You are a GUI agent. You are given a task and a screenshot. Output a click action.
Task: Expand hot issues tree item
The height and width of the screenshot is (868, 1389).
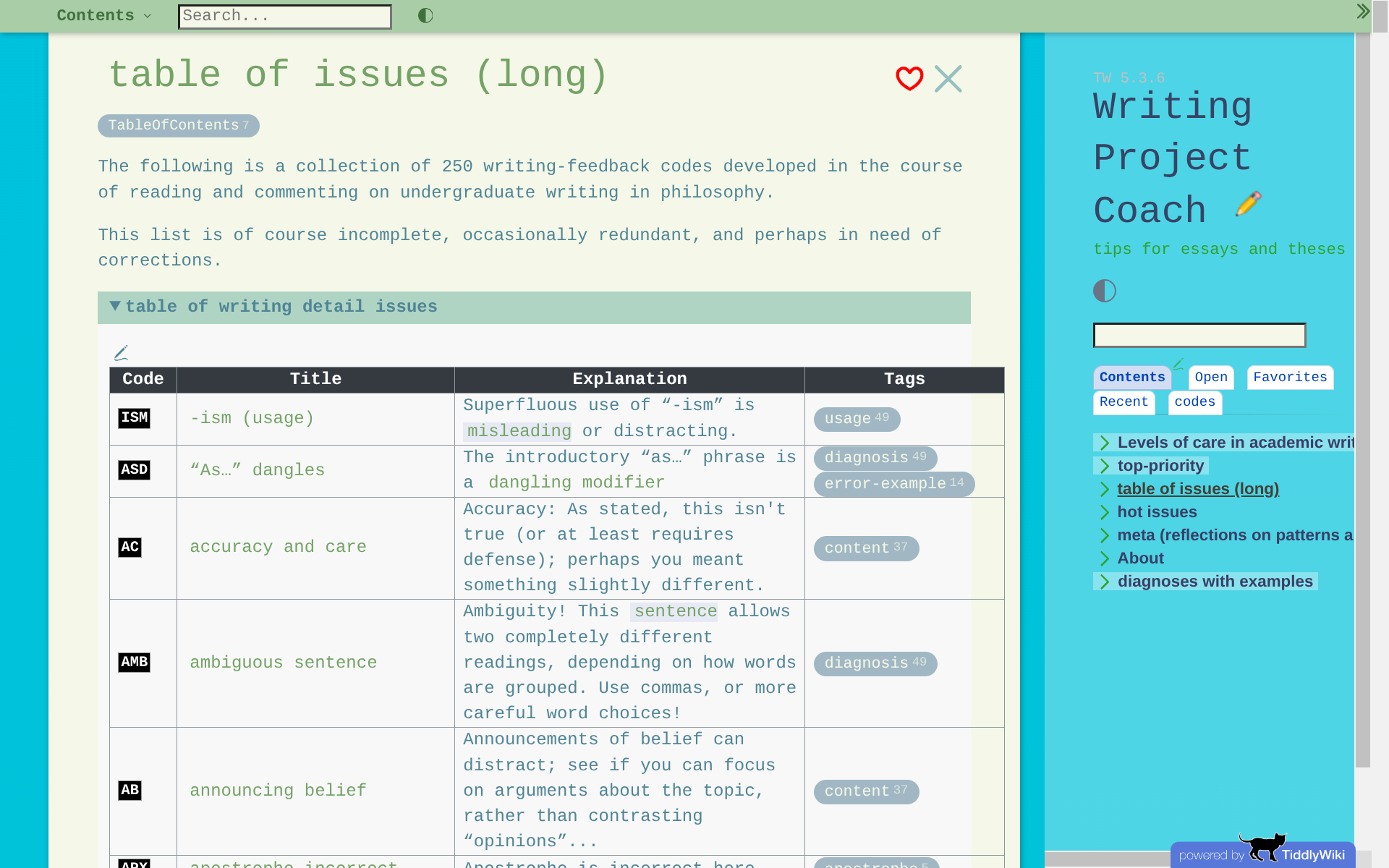(1104, 513)
